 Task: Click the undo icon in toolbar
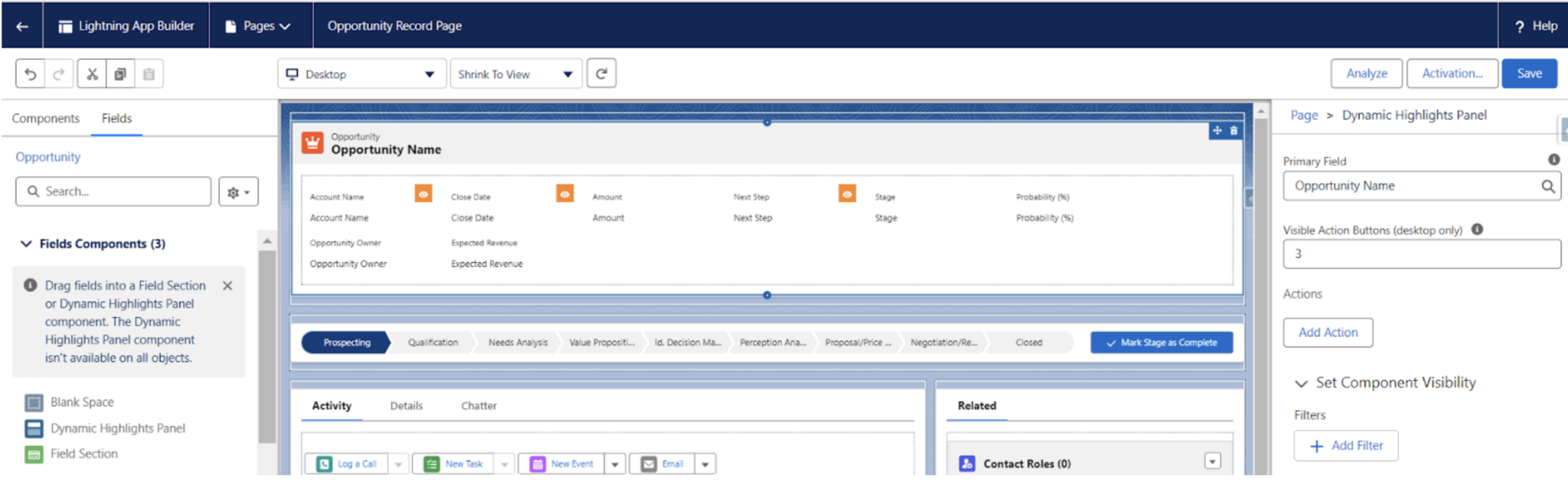point(30,74)
